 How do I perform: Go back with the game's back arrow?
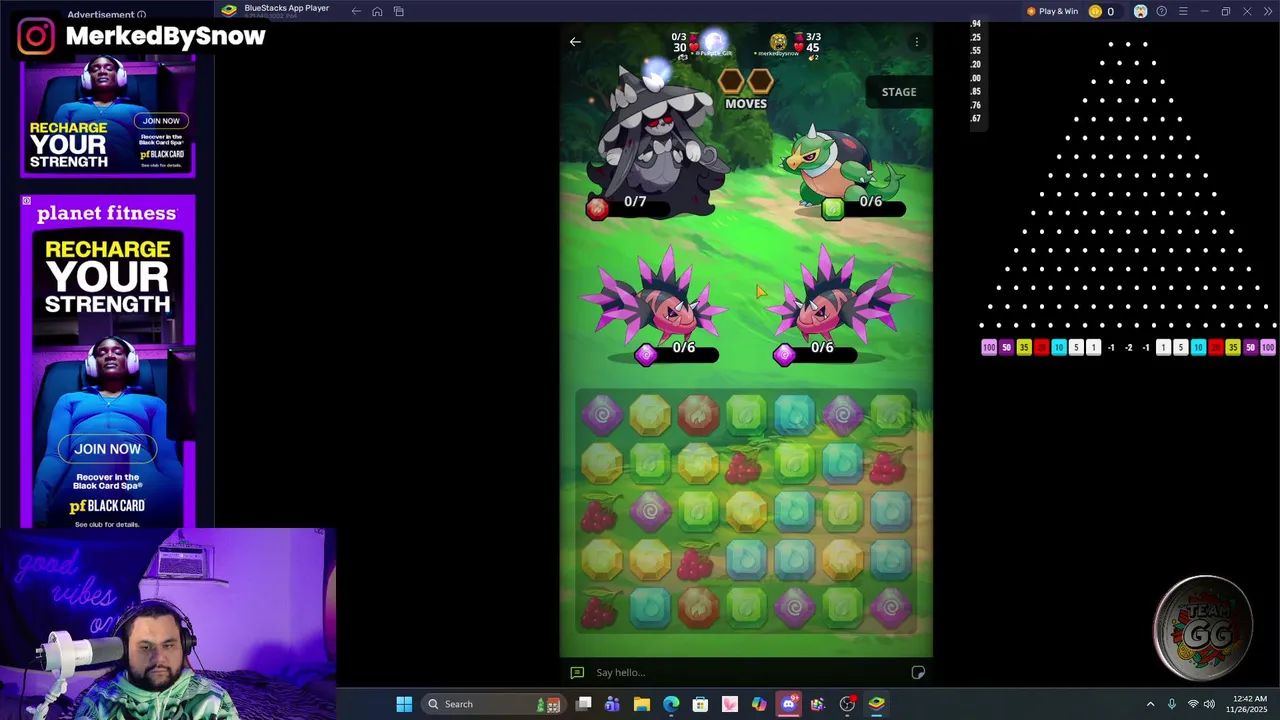pyautogui.click(x=575, y=42)
